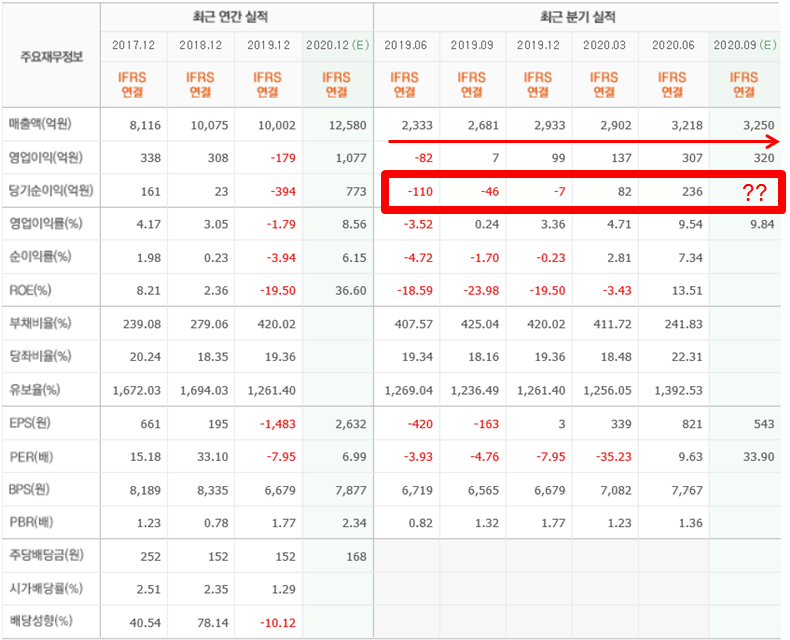Click the -10.12 payout ratio value

(278, 623)
